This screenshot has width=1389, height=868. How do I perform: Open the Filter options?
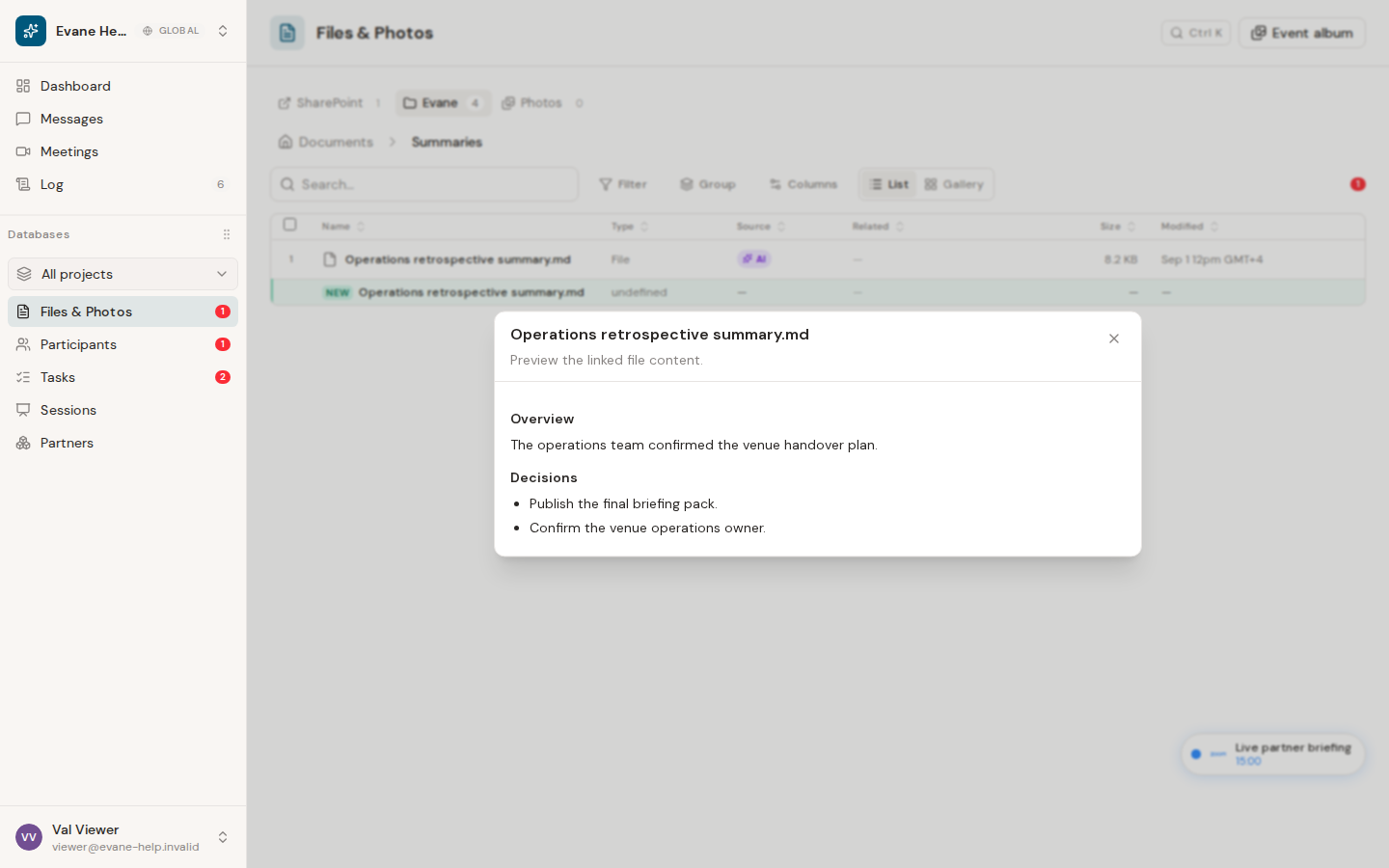coord(623,184)
